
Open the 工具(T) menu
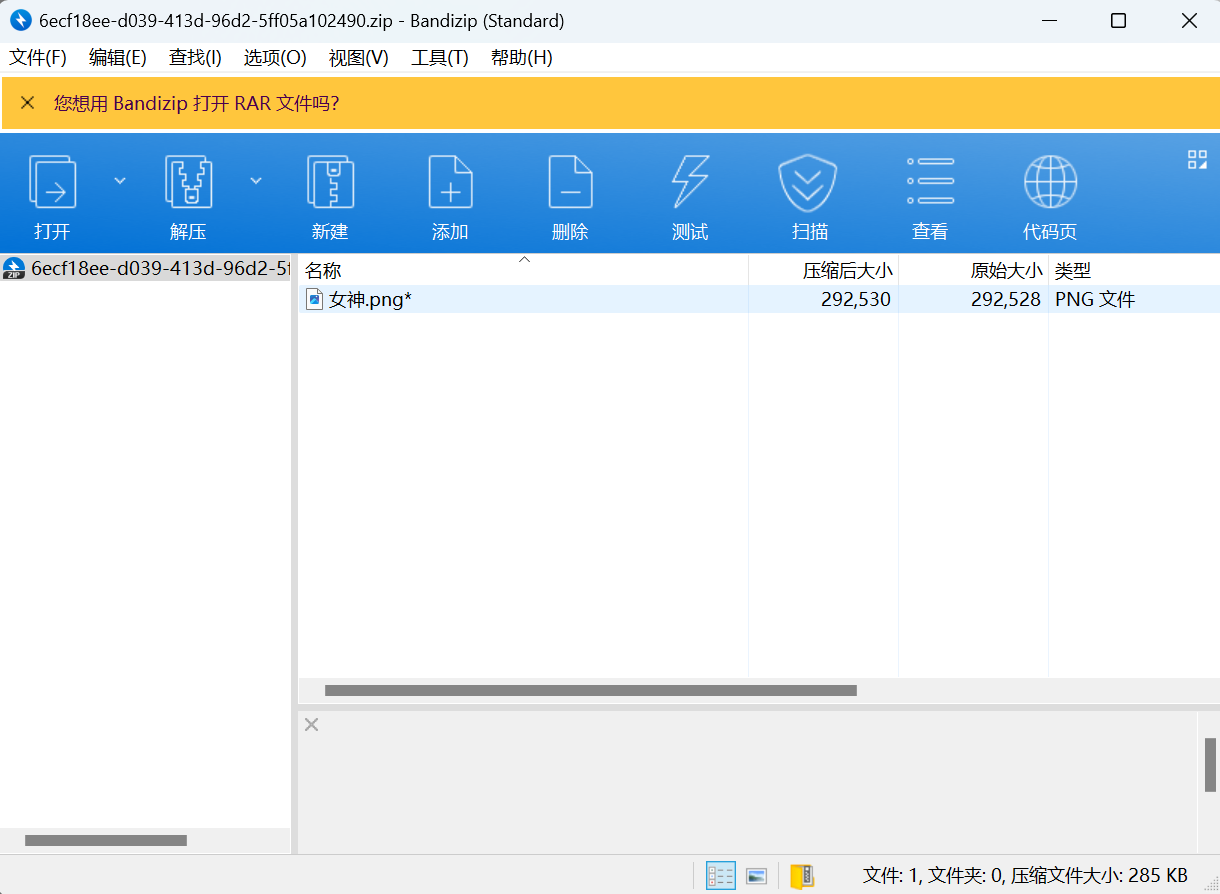pyautogui.click(x=440, y=58)
